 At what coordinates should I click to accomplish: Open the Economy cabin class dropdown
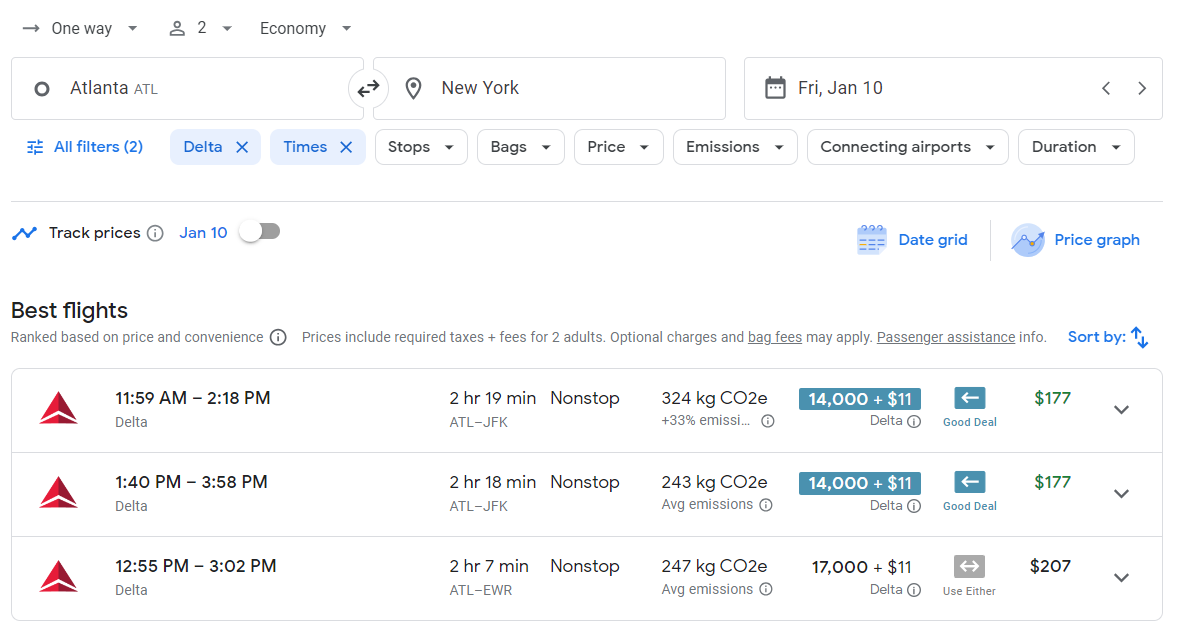tap(305, 27)
